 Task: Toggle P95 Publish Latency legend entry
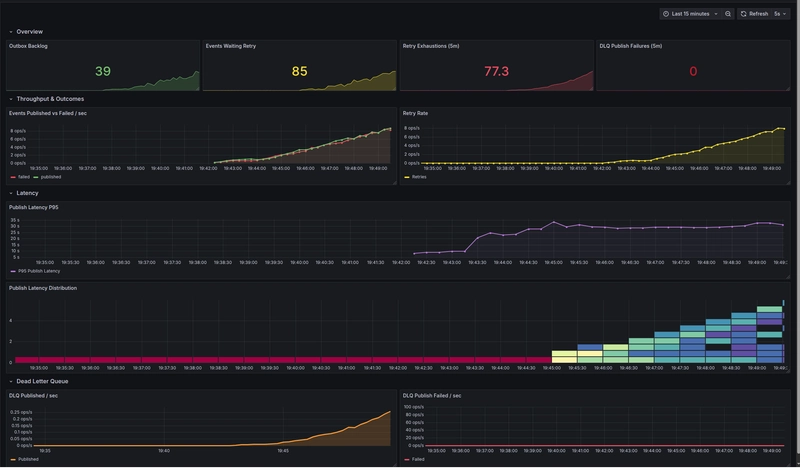36,271
